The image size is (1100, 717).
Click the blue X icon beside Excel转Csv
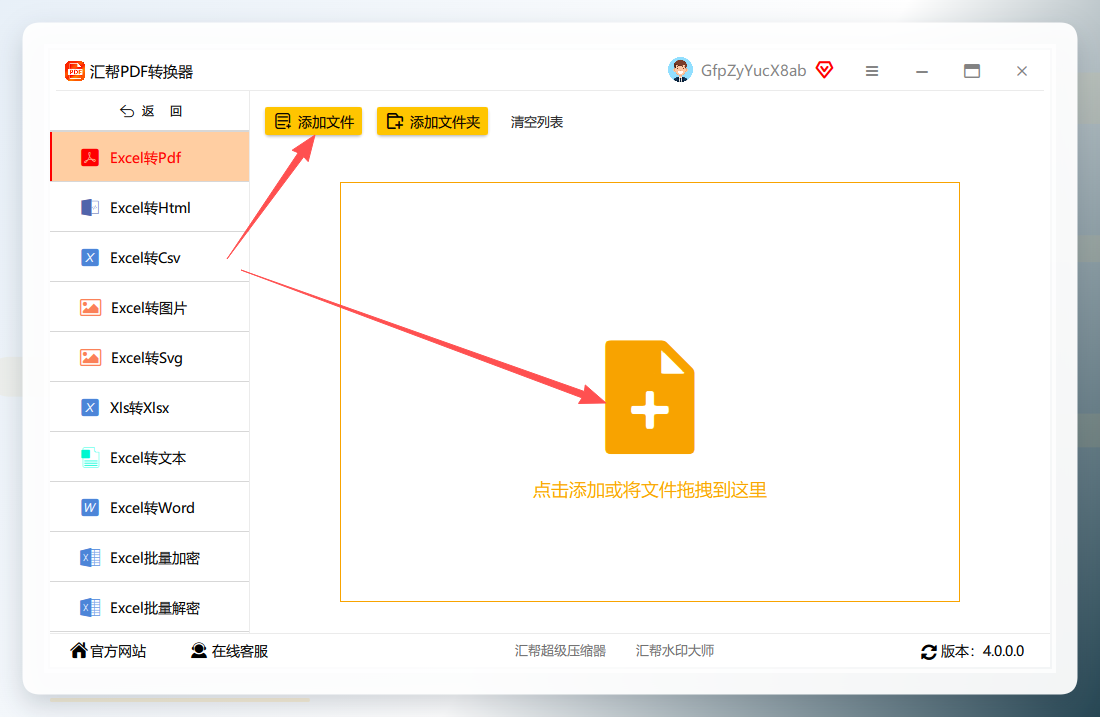[90, 257]
